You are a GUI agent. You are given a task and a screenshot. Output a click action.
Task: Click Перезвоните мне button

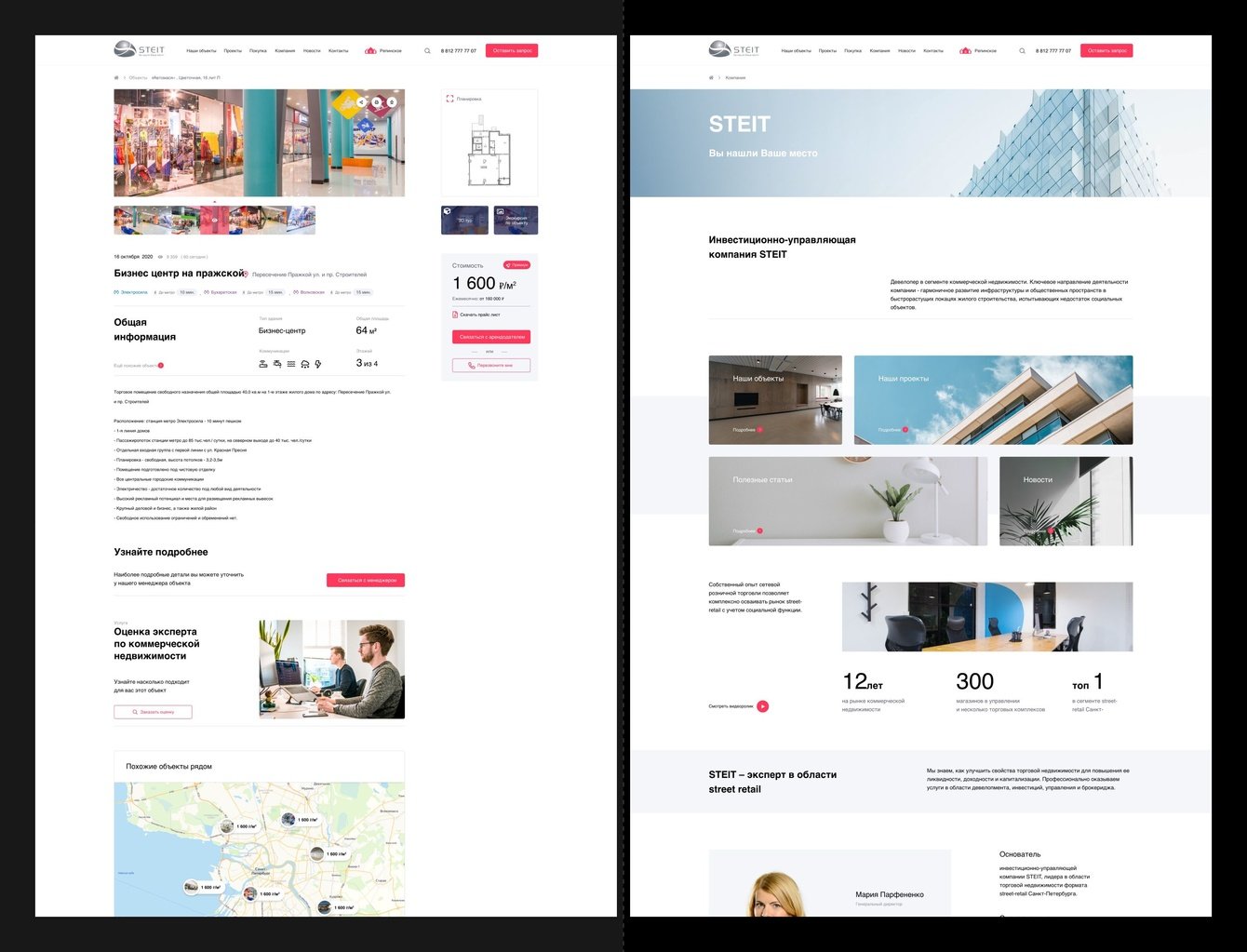pyautogui.click(x=491, y=366)
